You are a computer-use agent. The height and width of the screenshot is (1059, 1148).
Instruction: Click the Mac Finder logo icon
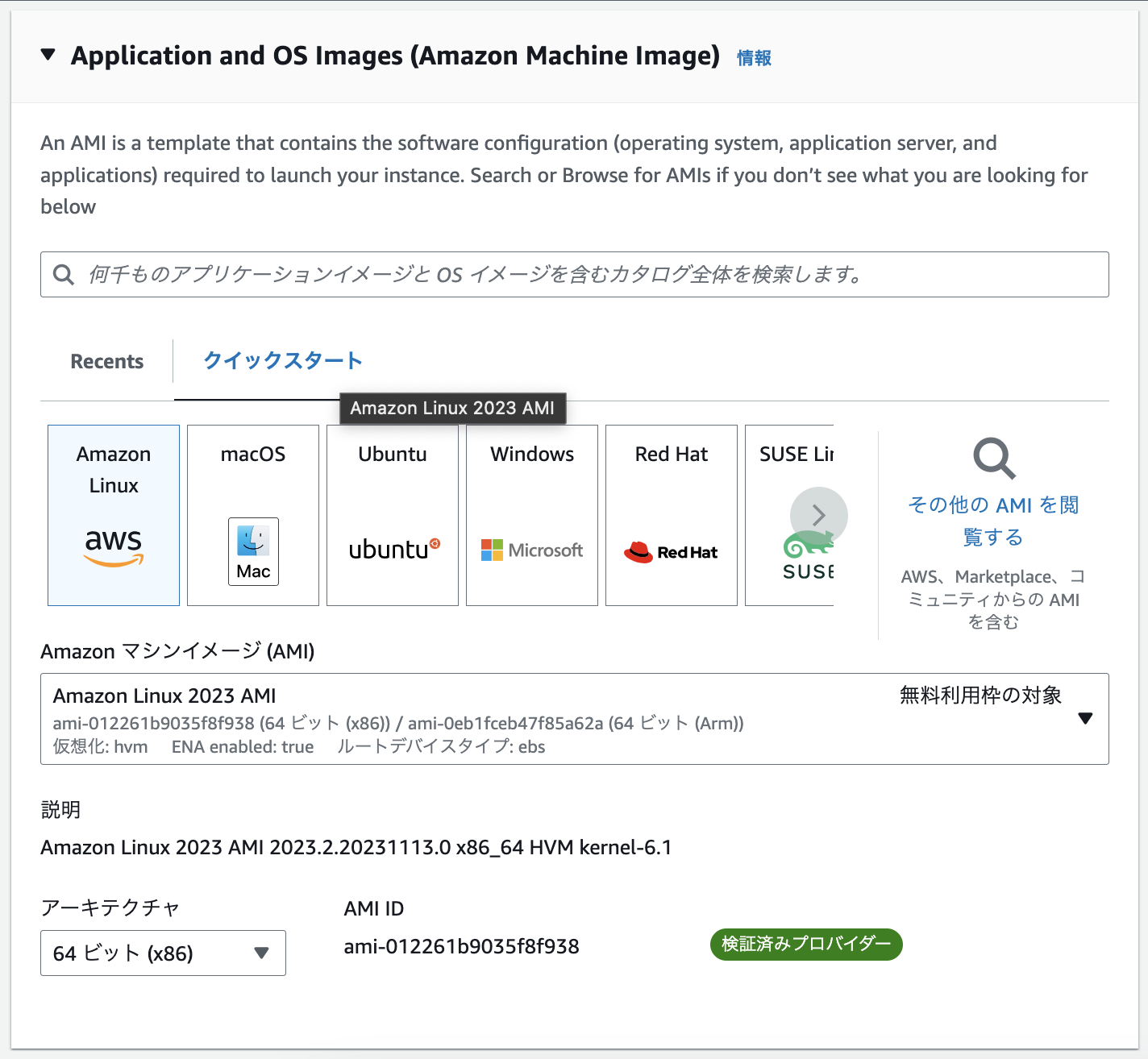(253, 551)
